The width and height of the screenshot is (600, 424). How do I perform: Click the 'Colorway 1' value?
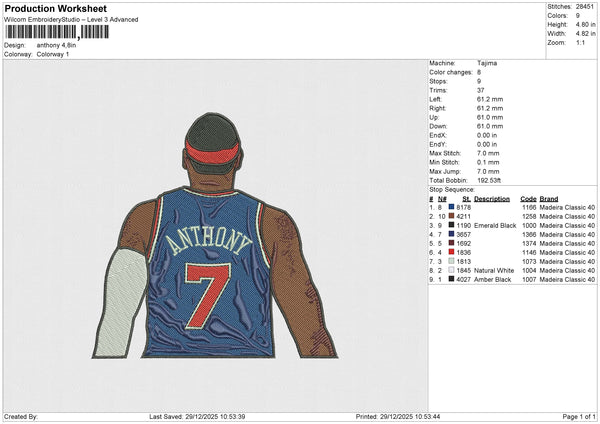[53, 54]
